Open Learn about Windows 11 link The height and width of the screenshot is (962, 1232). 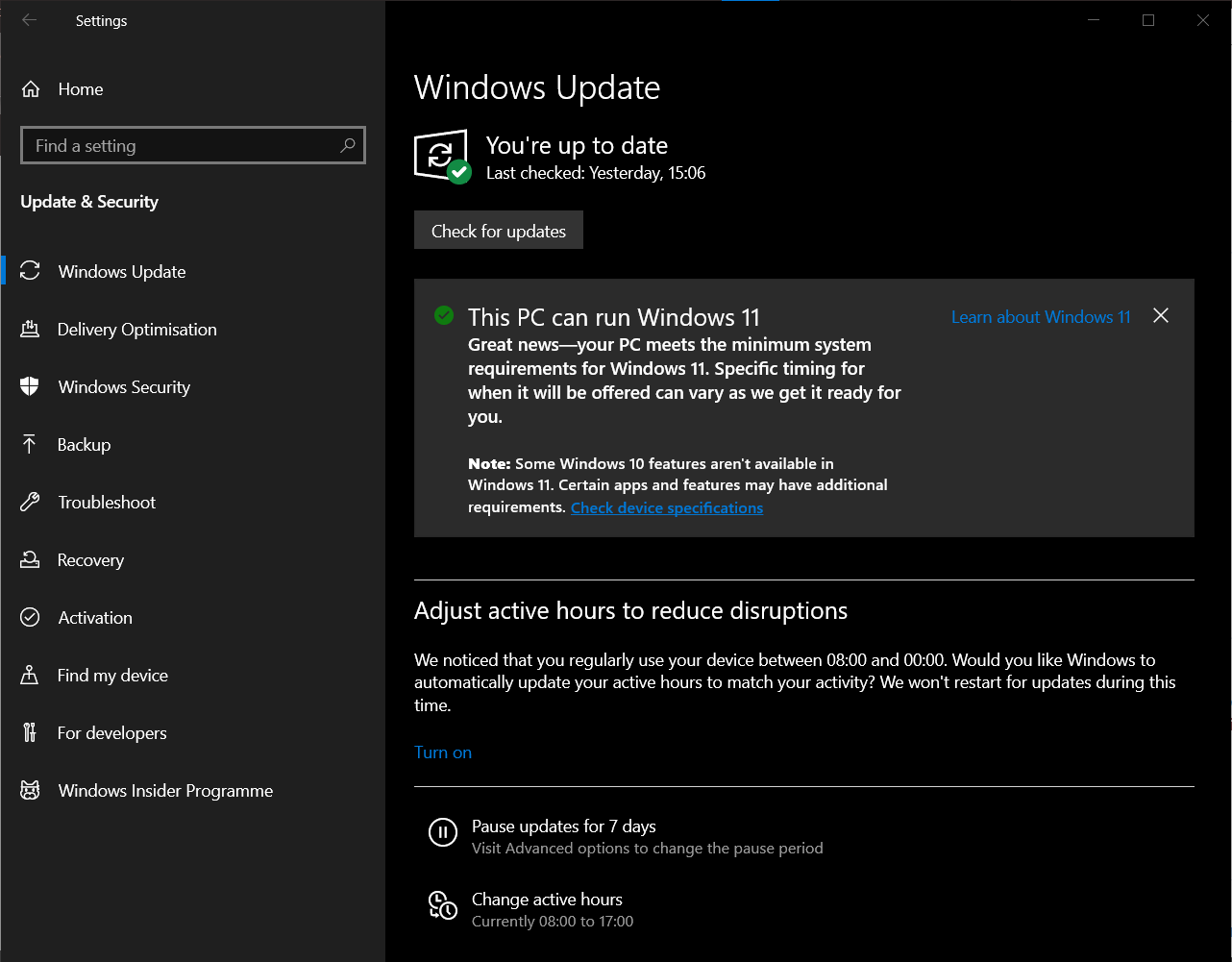[1041, 316]
